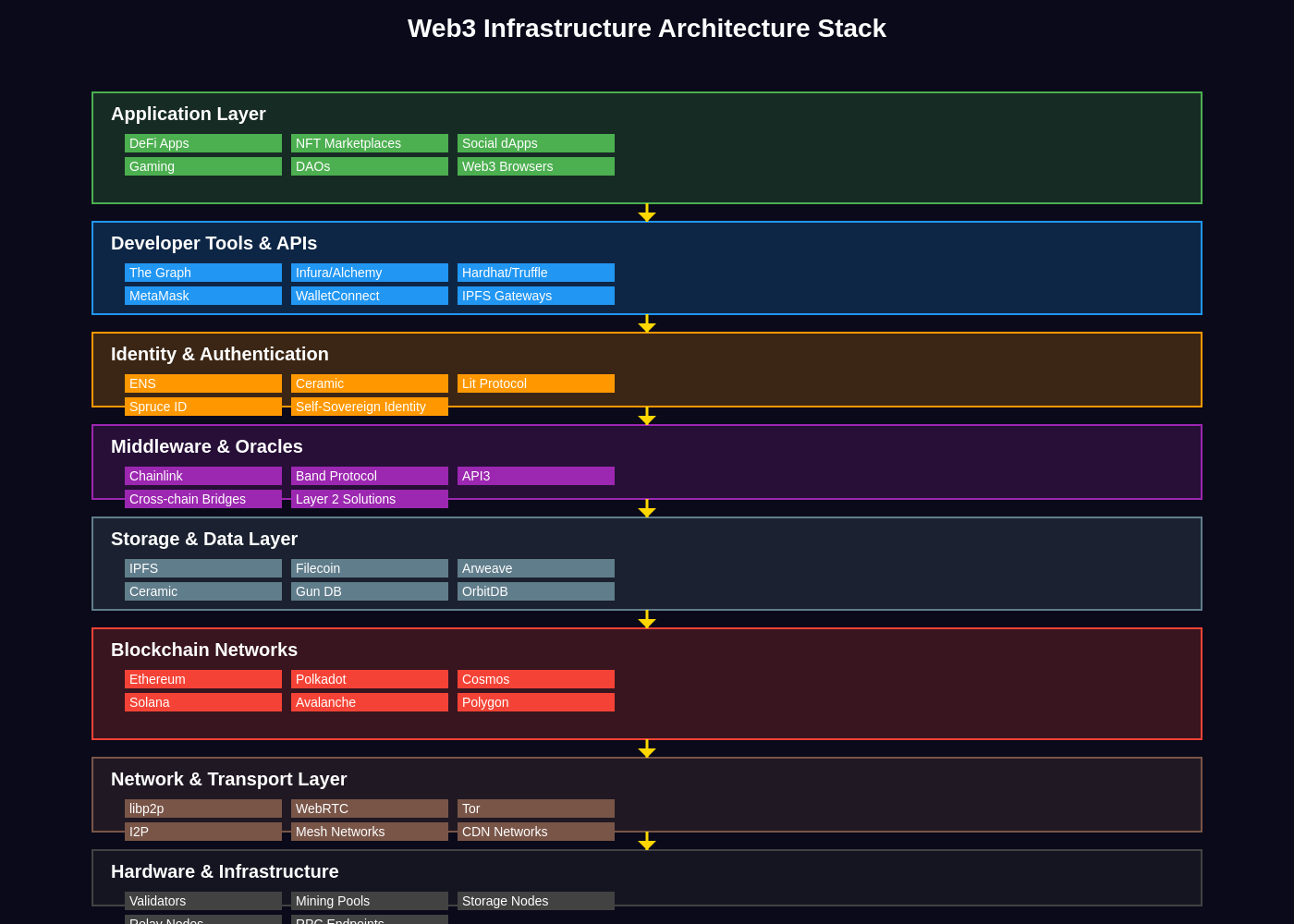Click the IPFS storage chip

click(x=203, y=568)
